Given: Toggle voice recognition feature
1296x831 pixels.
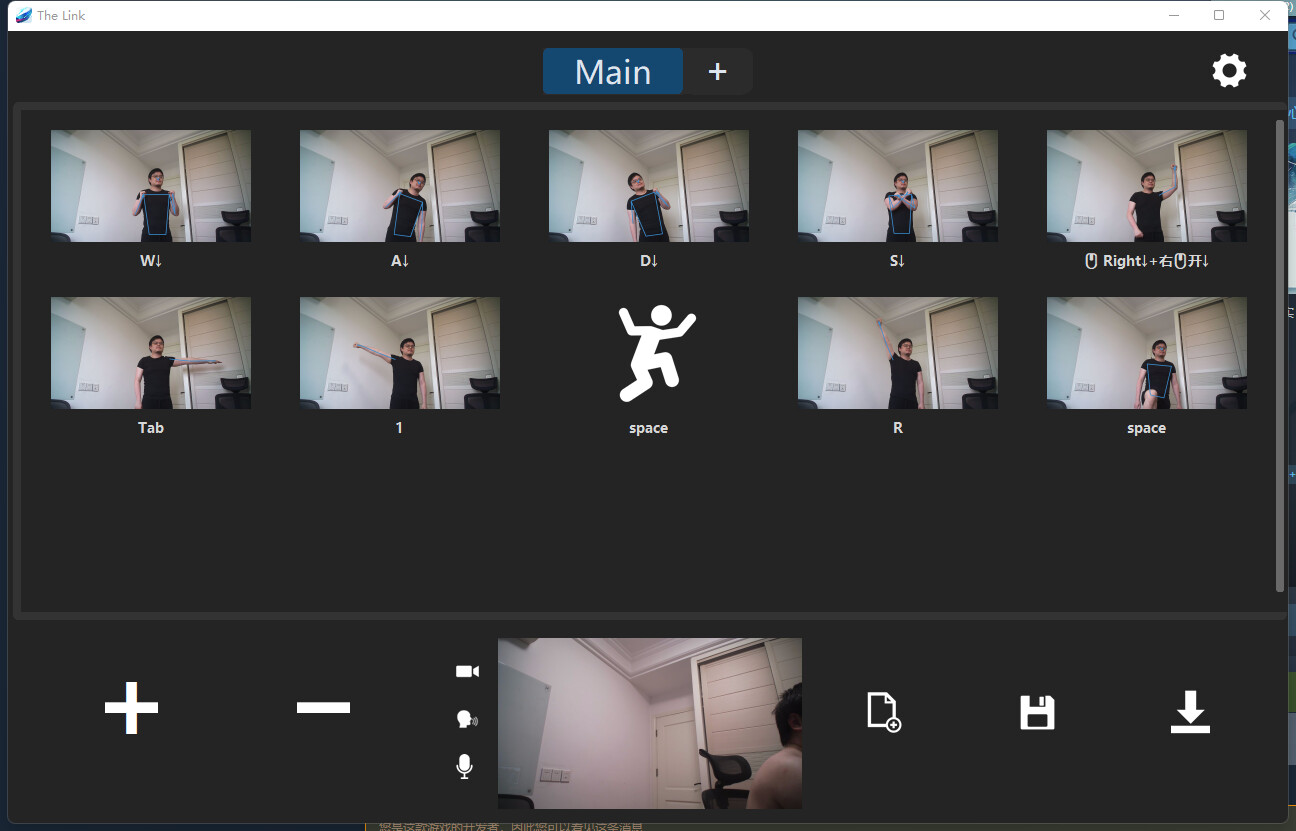Looking at the screenshot, I should (x=466, y=718).
